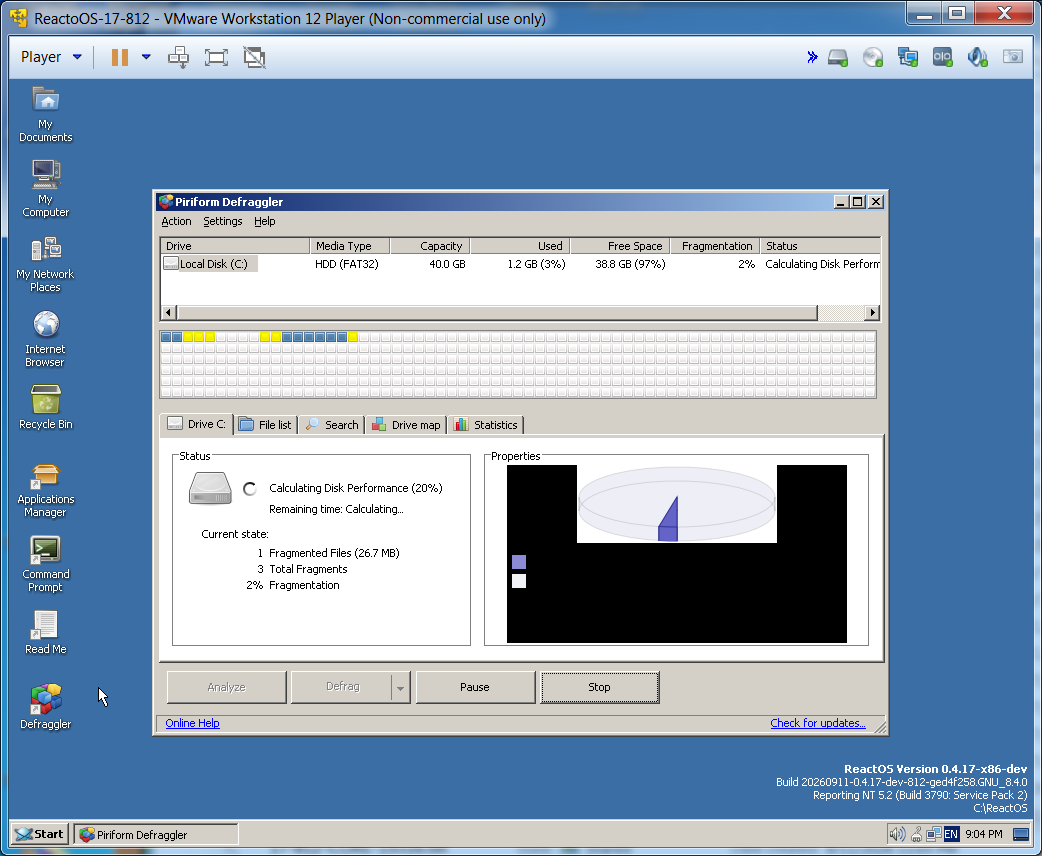Expand the Defrag button dropdown arrow
This screenshot has height=856, width=1042.
pos(400,688)
